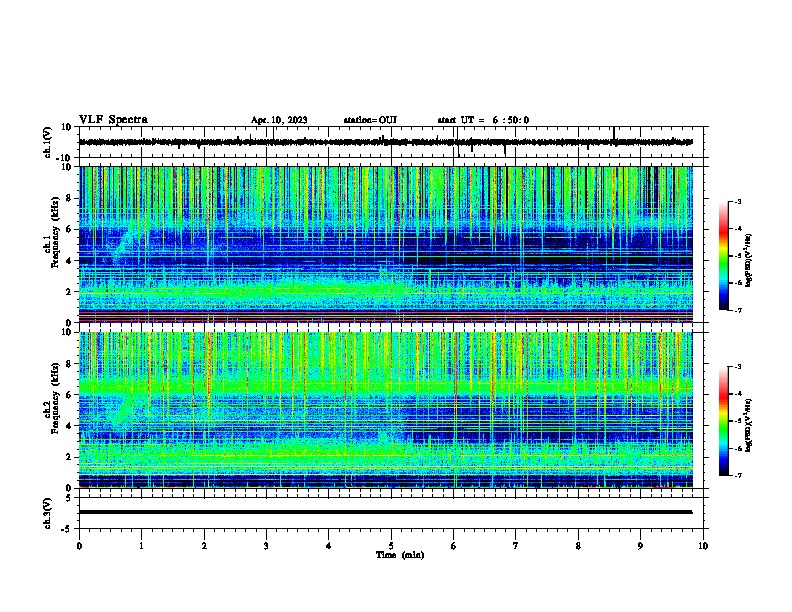Click the '1' tick on the time axis

tap(141, 546)
